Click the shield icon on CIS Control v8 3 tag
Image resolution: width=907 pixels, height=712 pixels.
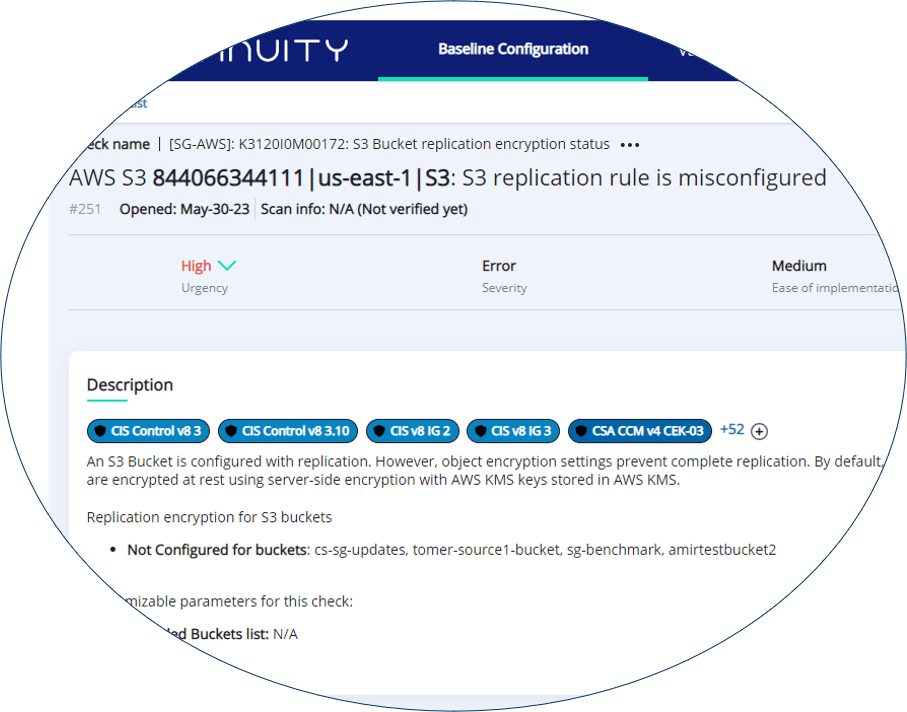(100, 431)
